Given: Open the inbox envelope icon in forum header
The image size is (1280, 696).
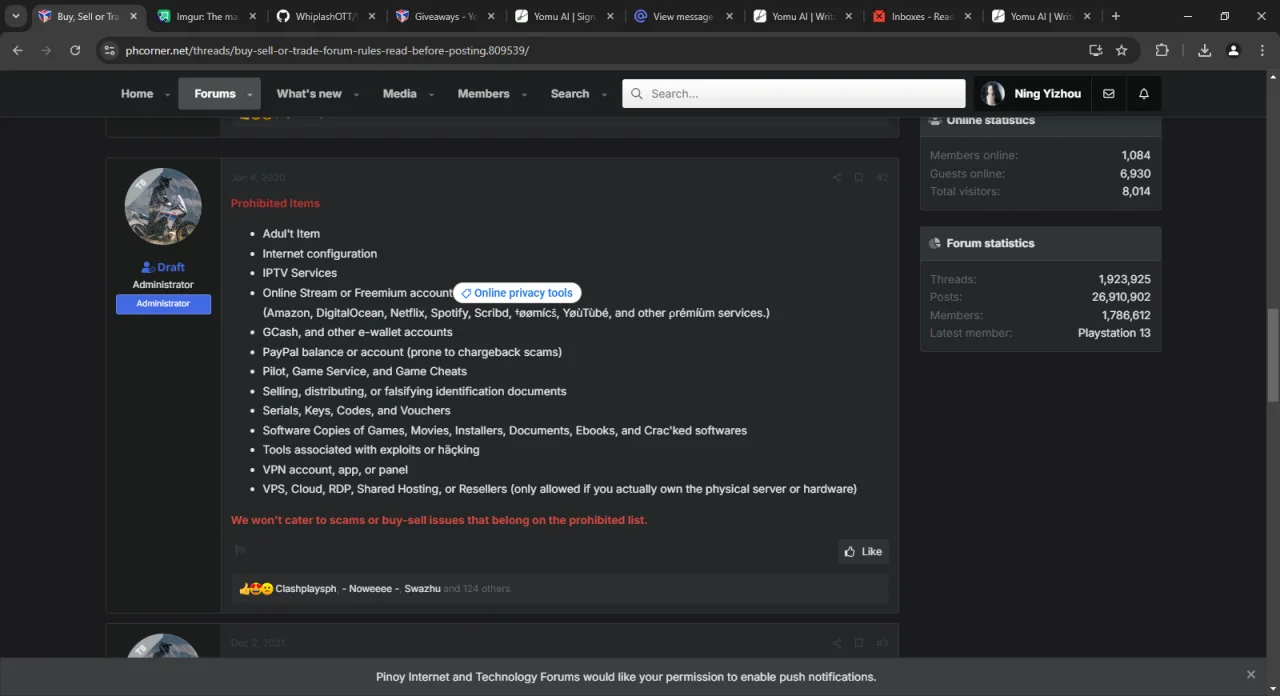Looking at the screenshot, I should [x=1108, y=94].
